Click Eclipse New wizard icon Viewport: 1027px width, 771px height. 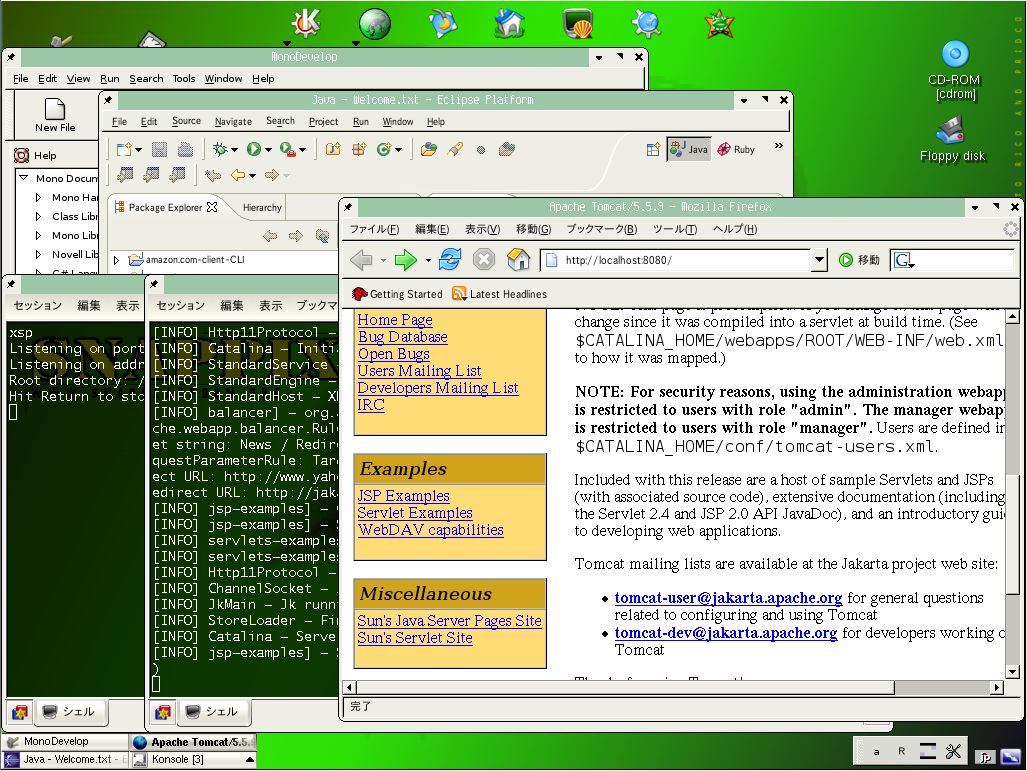[123, 149]
